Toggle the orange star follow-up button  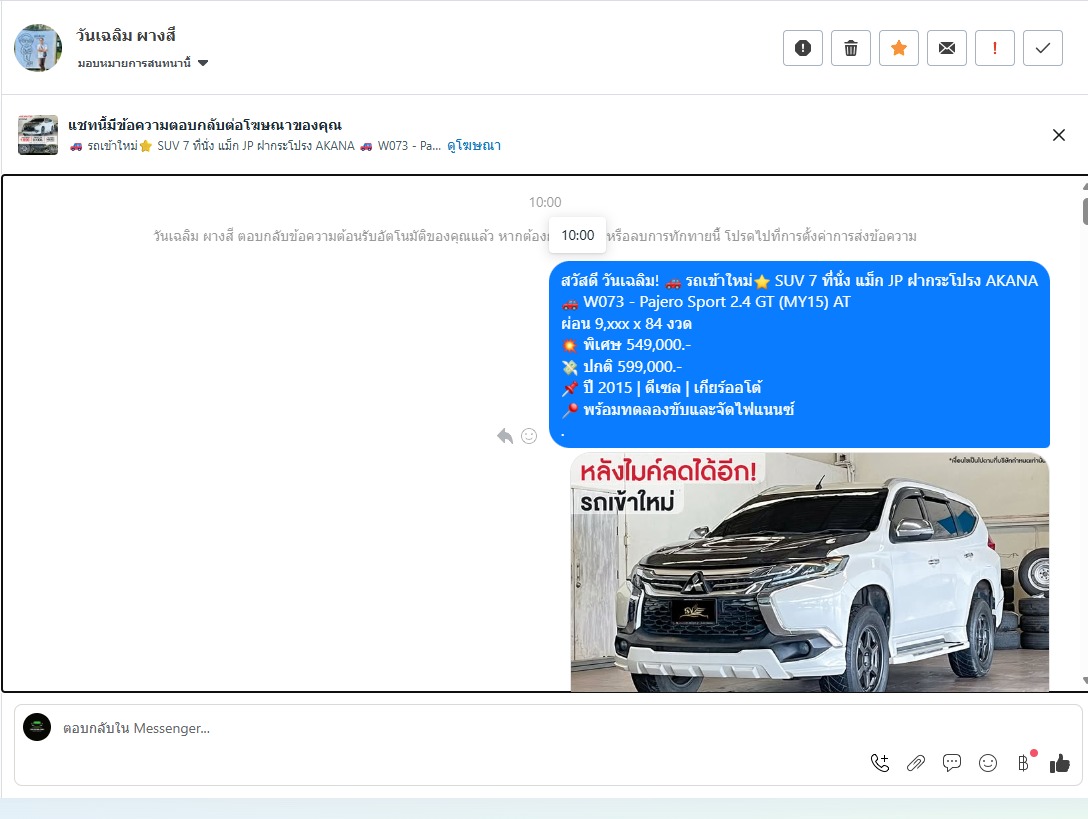[x=899, y=48]
